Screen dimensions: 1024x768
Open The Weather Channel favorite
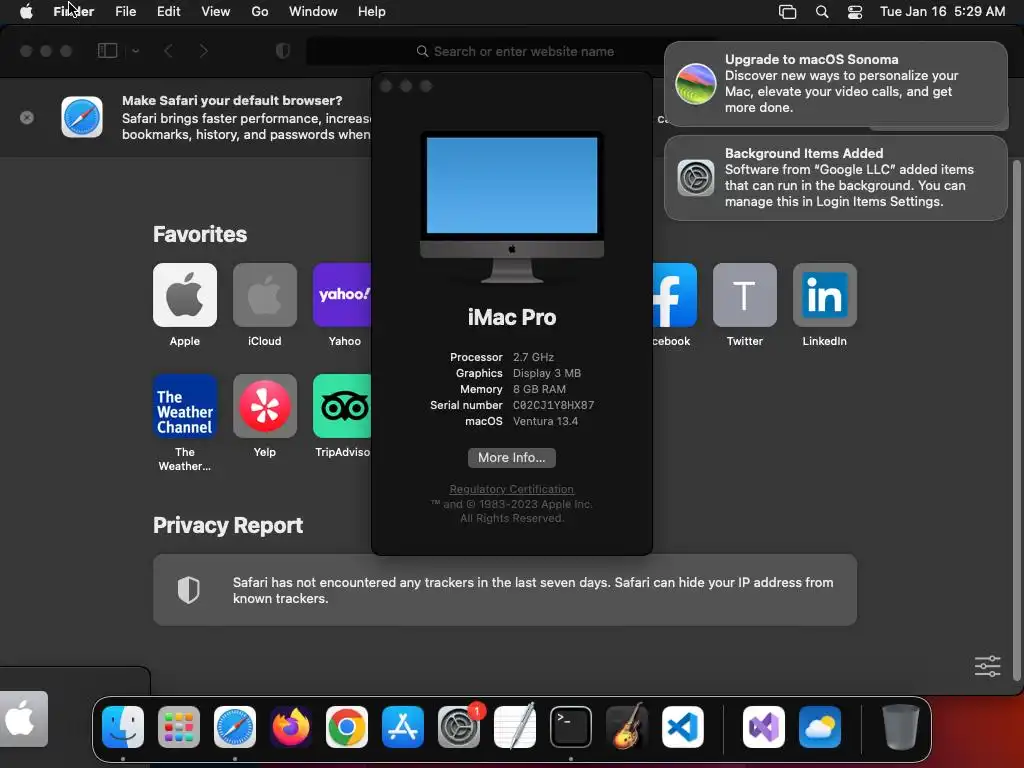point(185,406)
